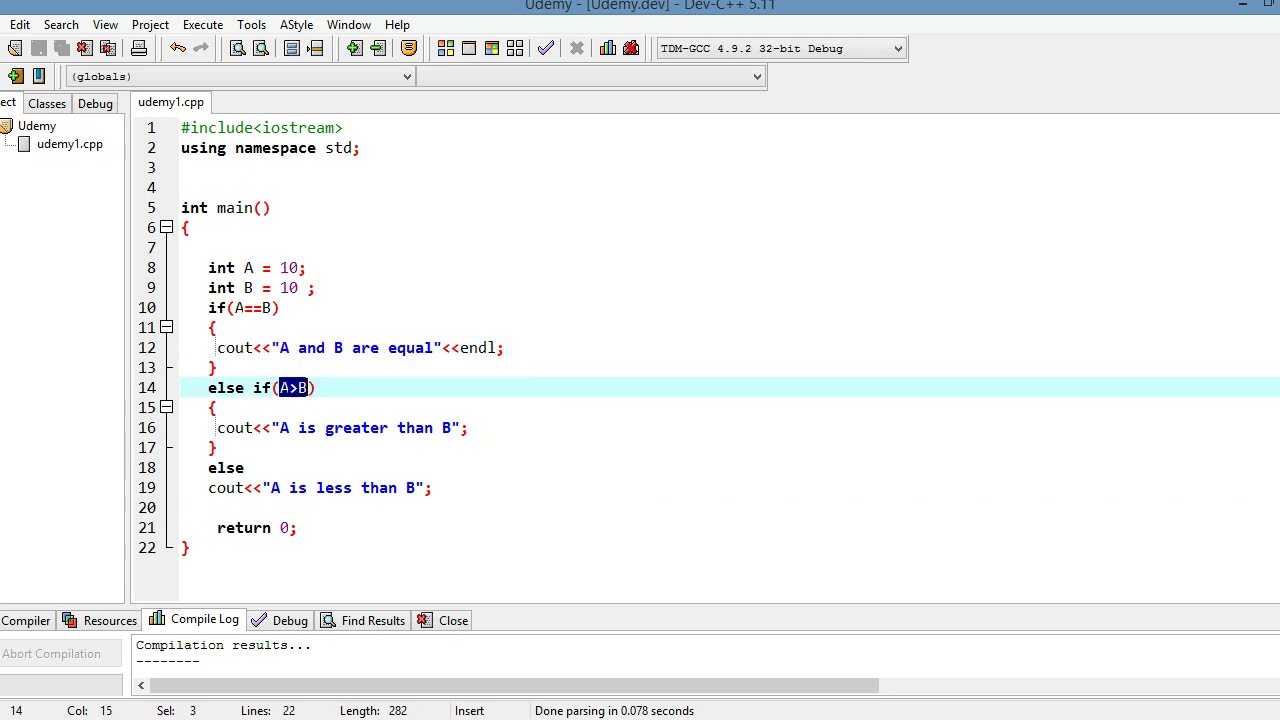The height and width of the screenshot is (720, 1280).
Task: Collapse the code fold at line 11
Action: click(x=167, y=328)
